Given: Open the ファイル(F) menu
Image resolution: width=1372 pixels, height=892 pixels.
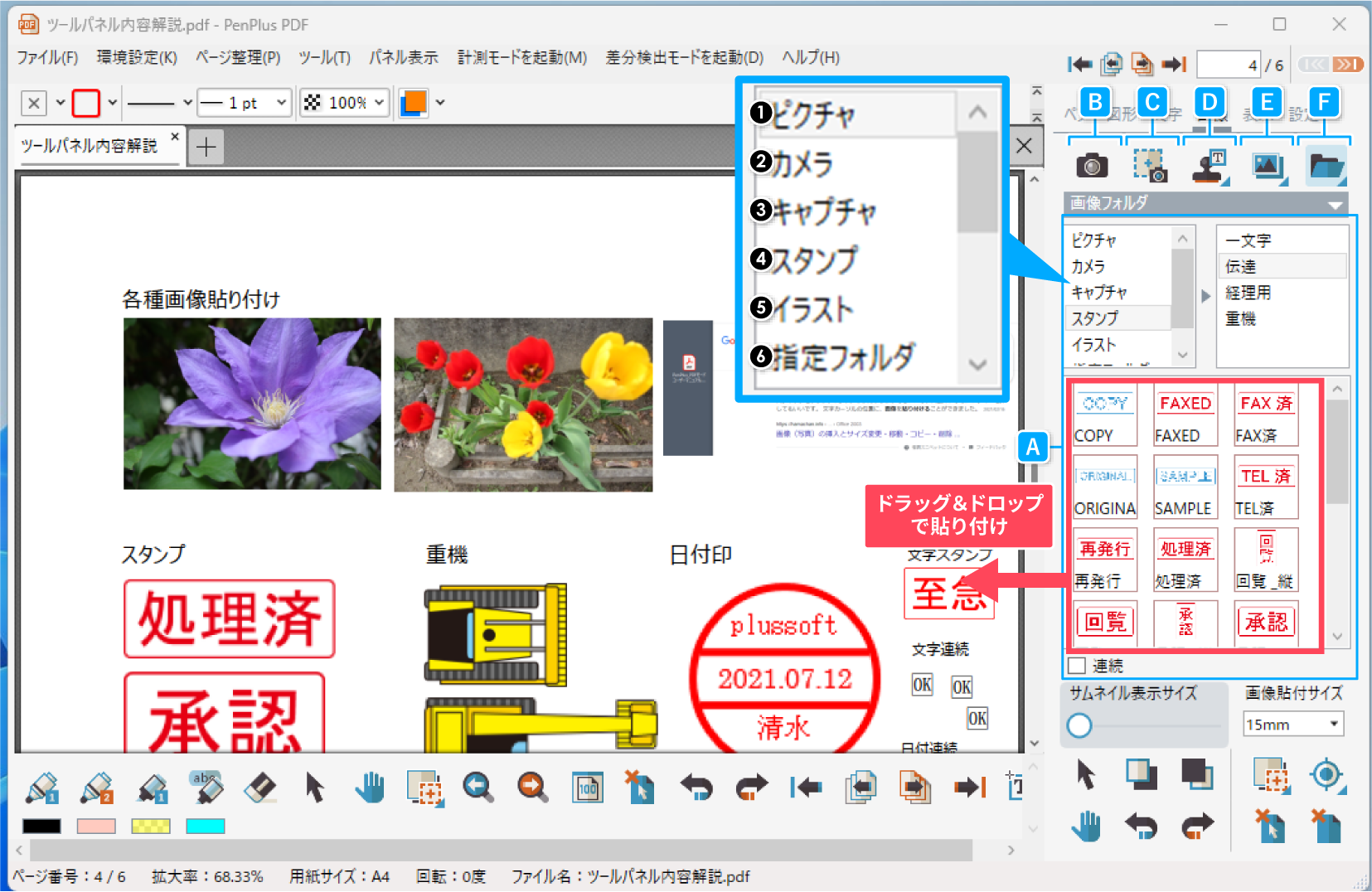Looking at the screenshot, I should (x=47, y=57).
